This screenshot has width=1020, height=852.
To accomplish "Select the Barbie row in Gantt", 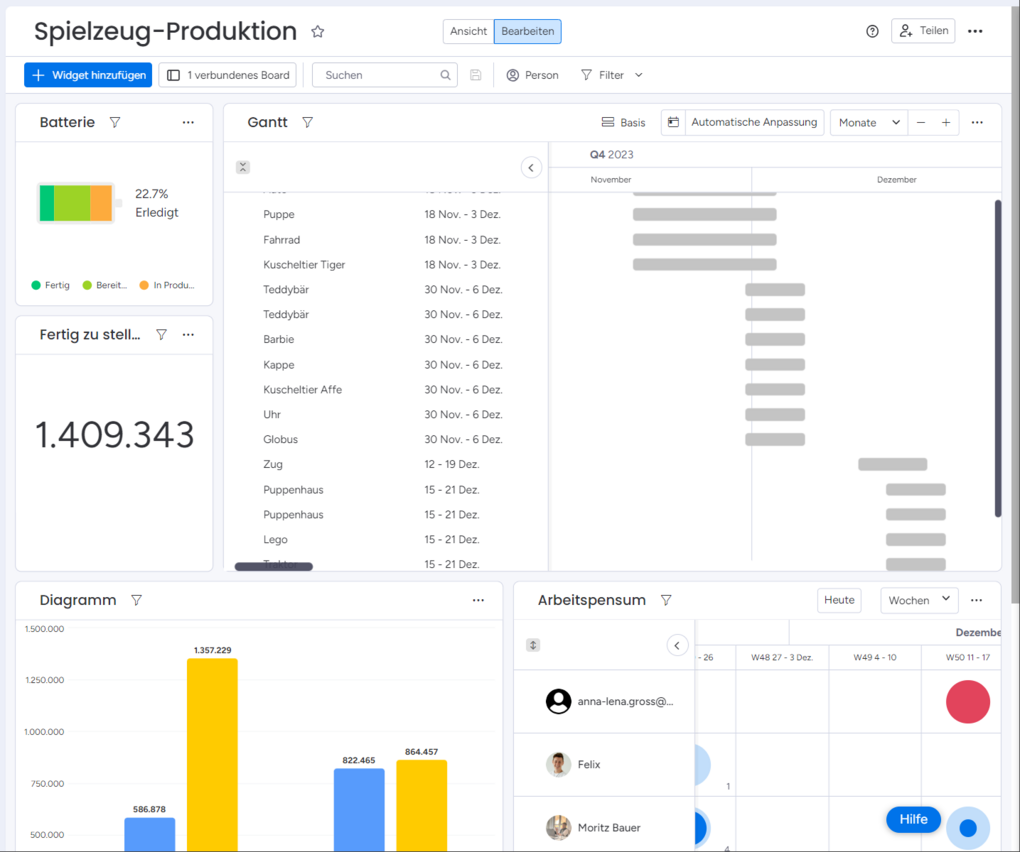I will [386, 339].
